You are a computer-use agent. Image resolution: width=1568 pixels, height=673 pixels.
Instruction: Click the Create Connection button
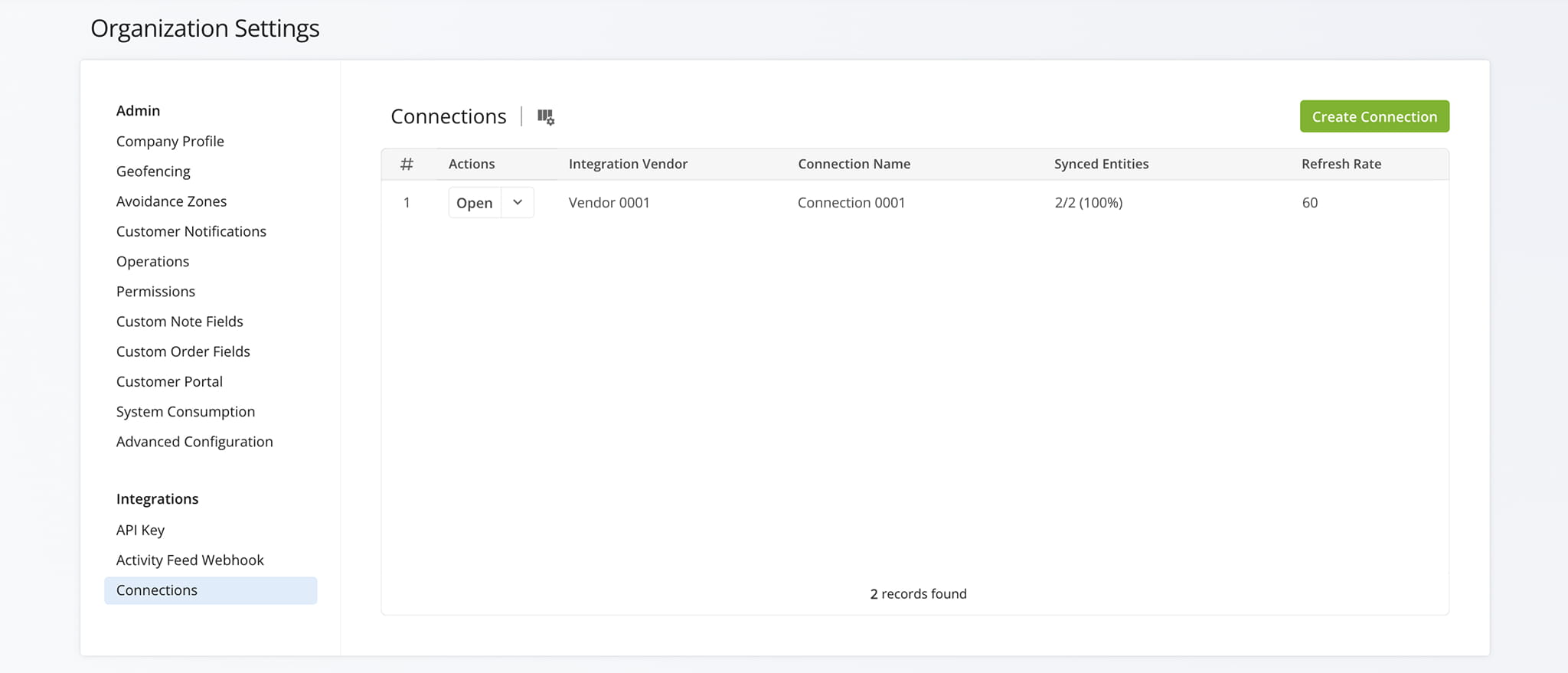tap(1374, 116)
